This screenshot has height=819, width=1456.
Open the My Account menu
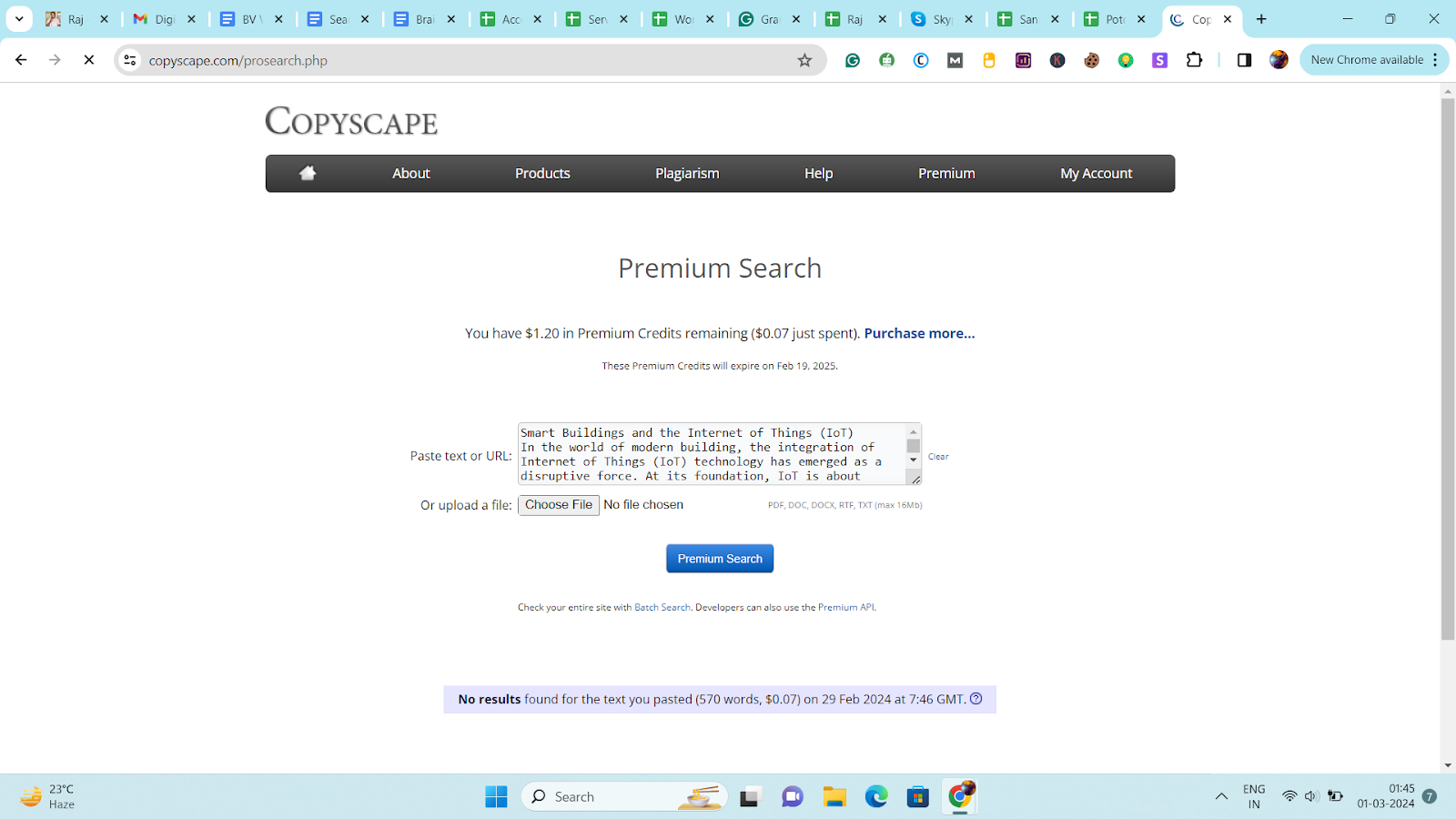[1096, 173]
